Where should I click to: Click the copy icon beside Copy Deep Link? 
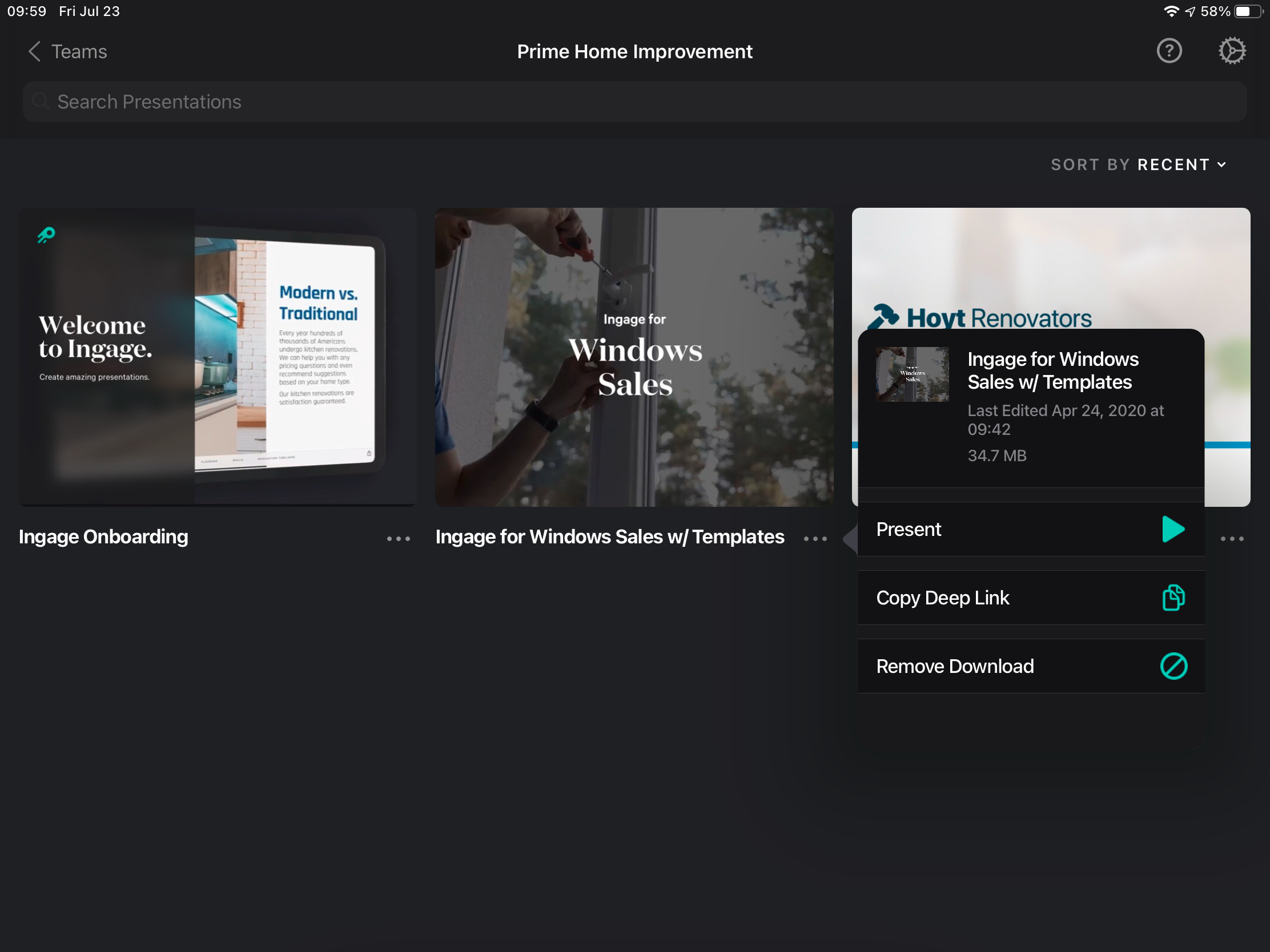tap(1173, 598)
